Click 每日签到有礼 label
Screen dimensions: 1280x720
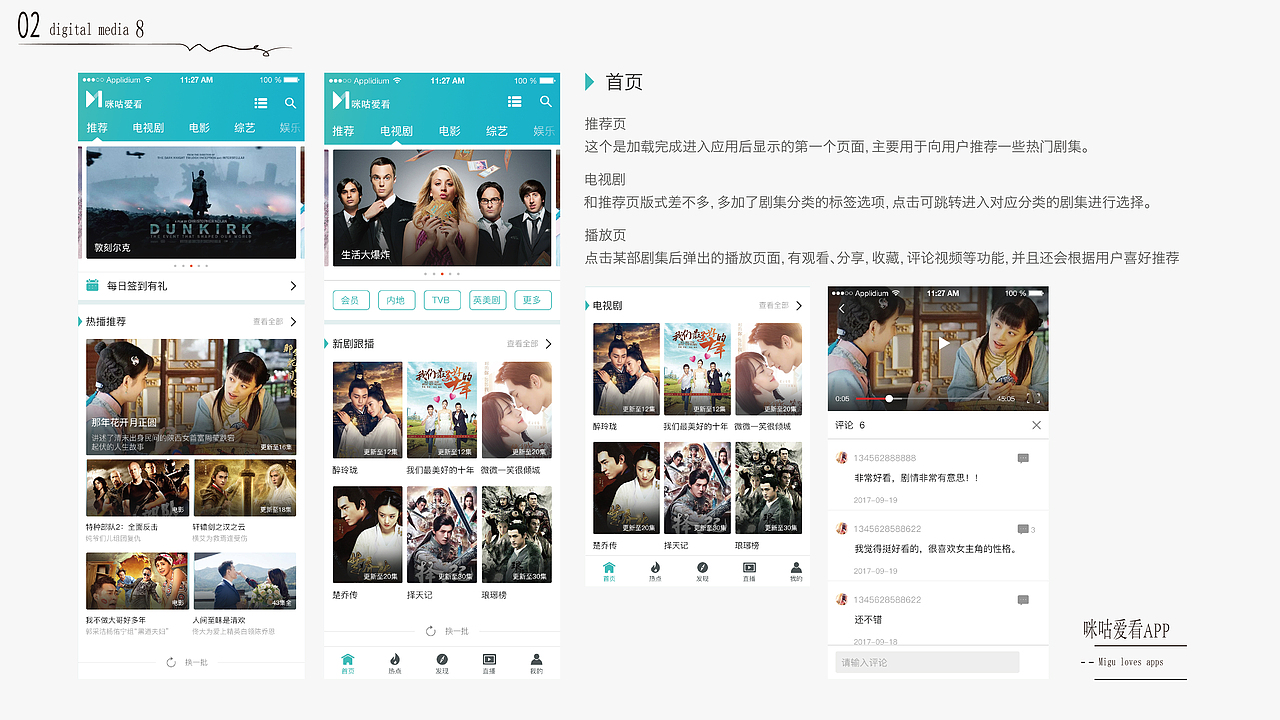(137, 286)
